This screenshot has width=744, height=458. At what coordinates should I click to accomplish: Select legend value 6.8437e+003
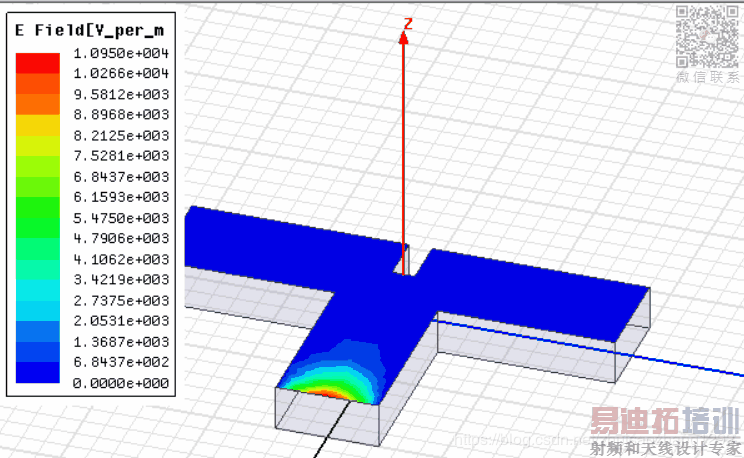click(121, 177)
